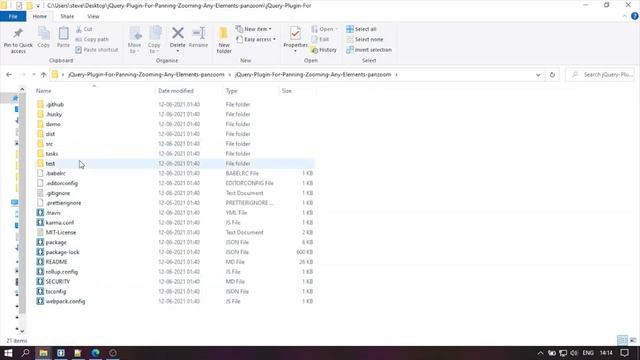
Task: Select the tasks folder
Action: [52, 153]
